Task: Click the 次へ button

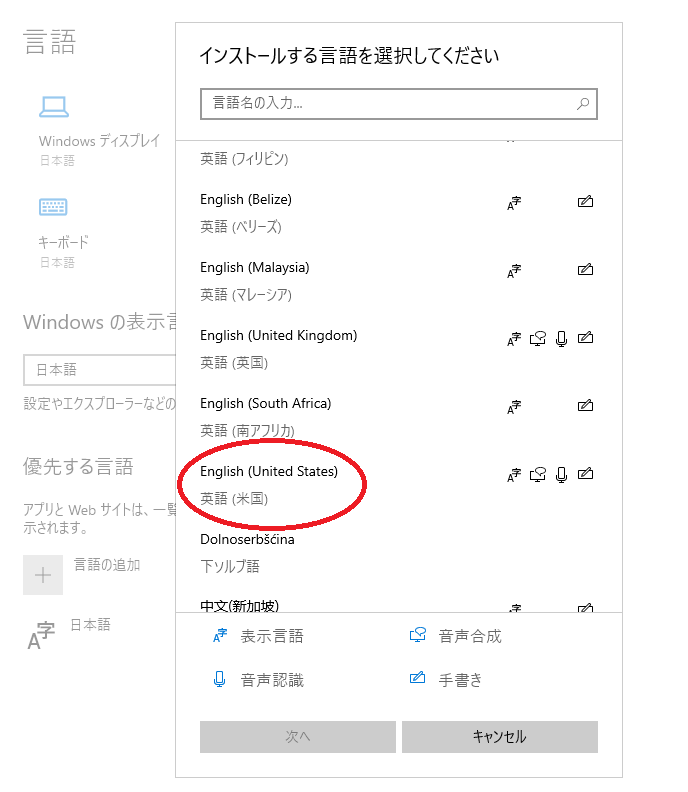Action: click(x=298, y=737)
